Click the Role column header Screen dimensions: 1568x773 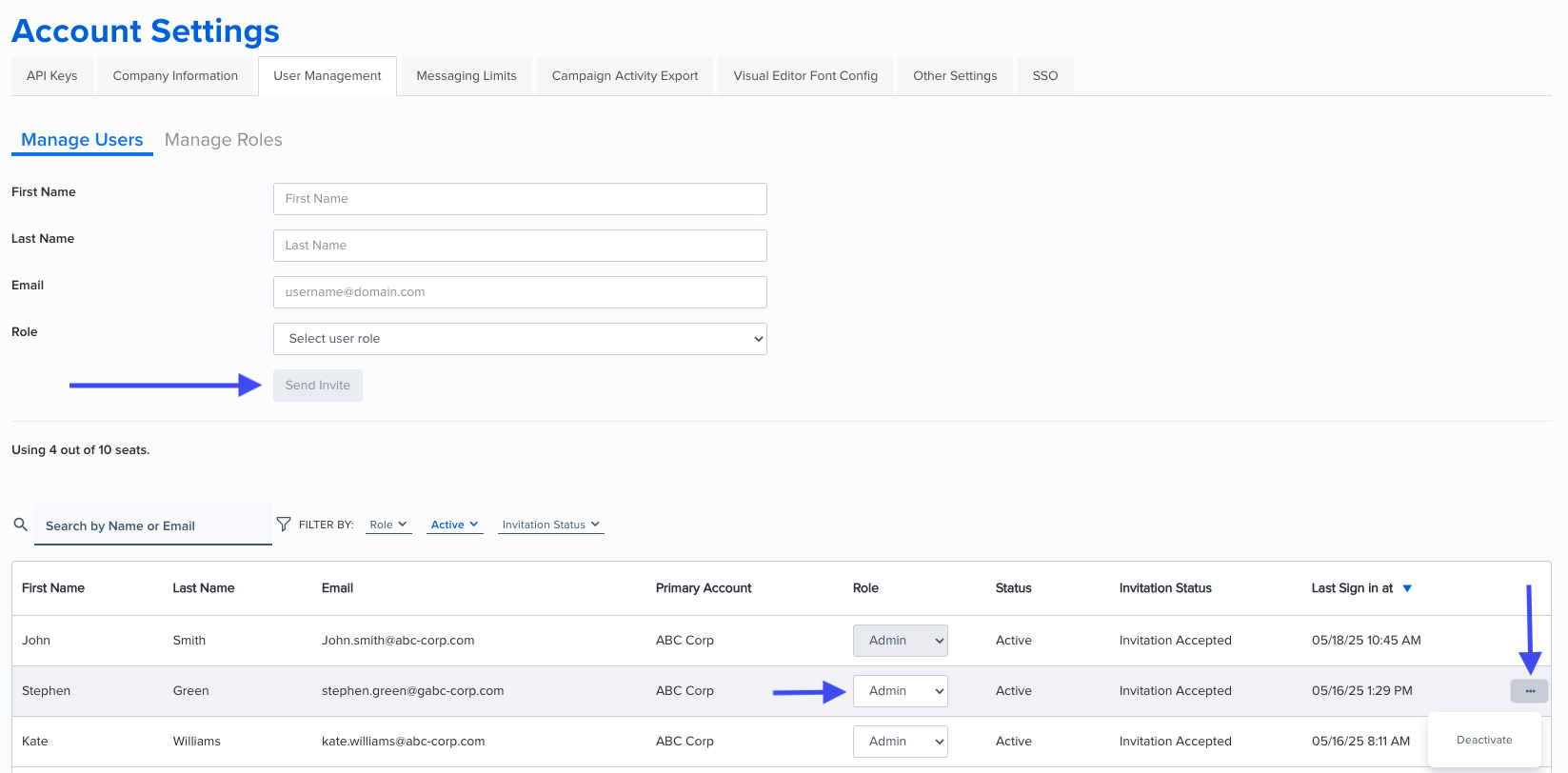click(865, 588)
